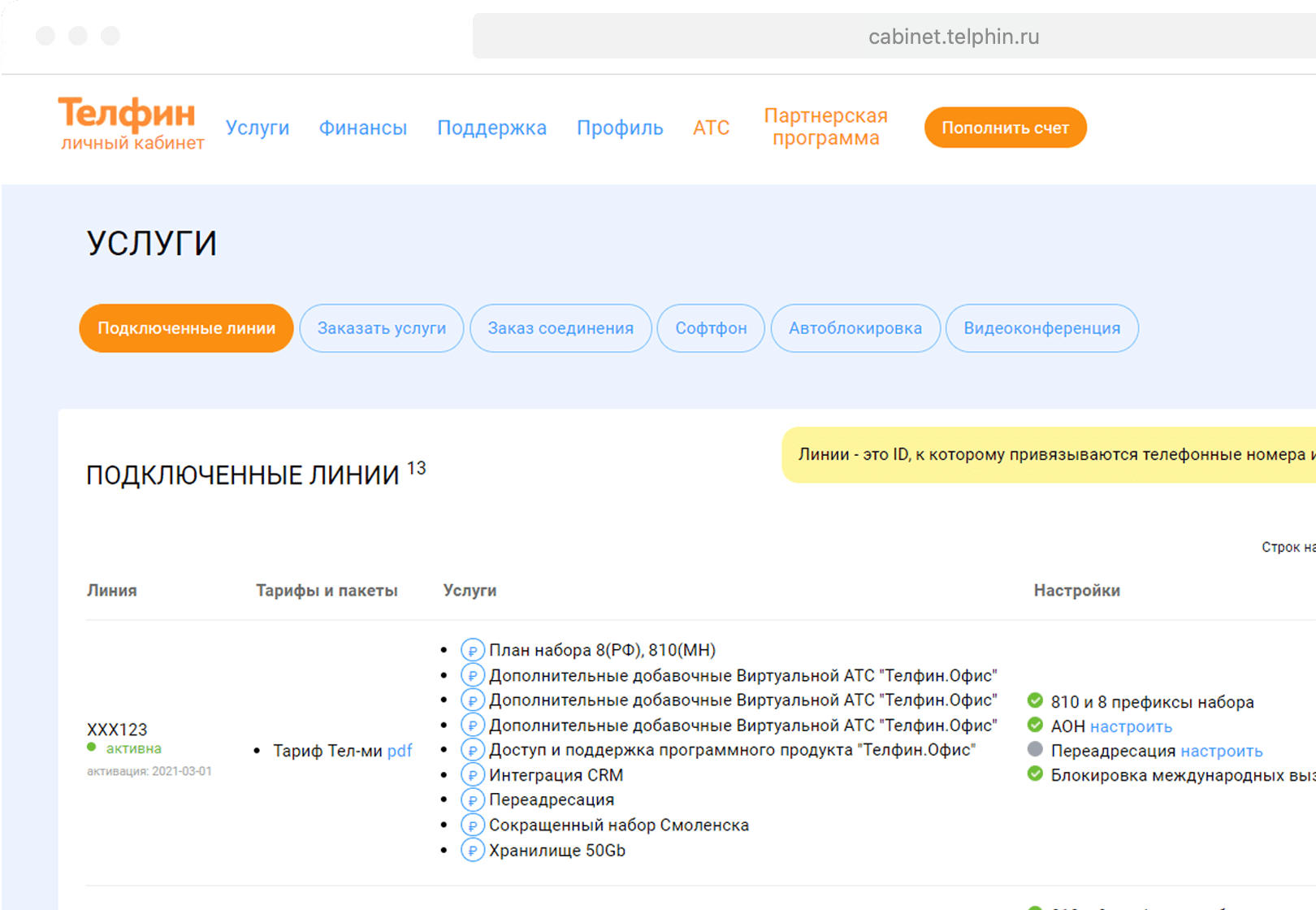Image resolution: width=1316 pixels, height=910 pixels.
Task: Click the cabinet.telphin.ru address bar
Action: [894, 36]
